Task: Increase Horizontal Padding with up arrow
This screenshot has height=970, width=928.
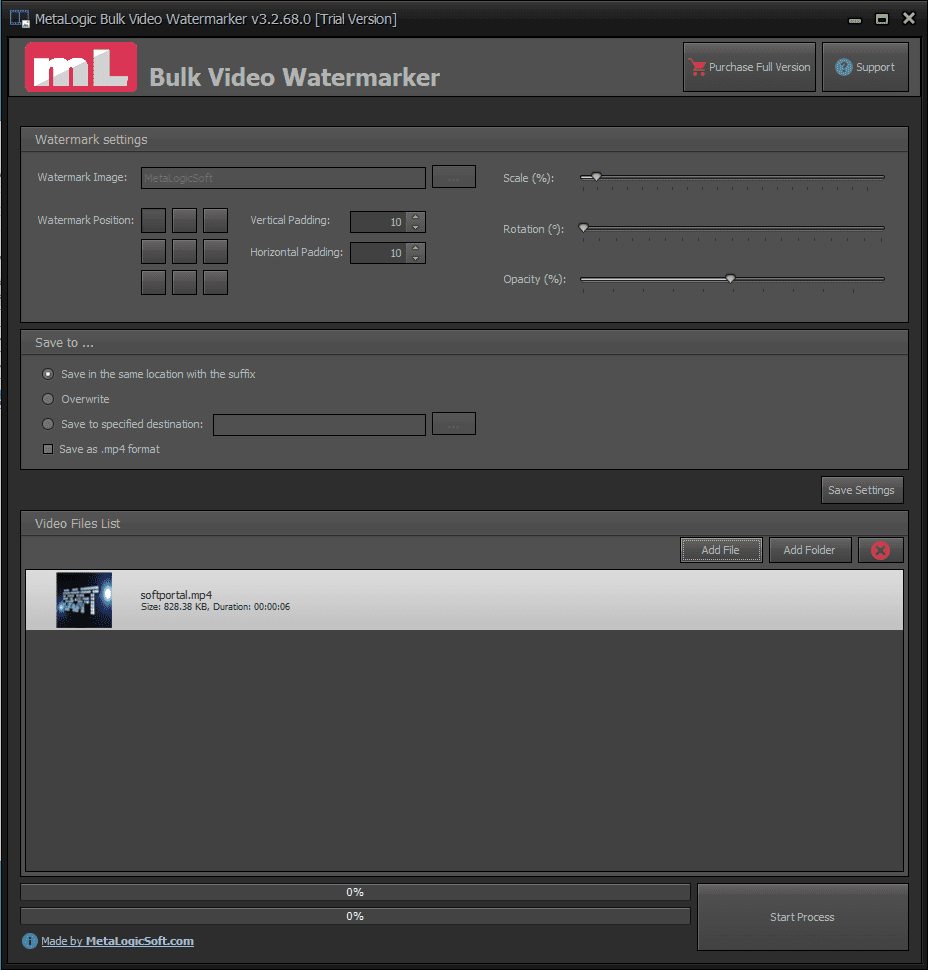Action: click(416, 247)
